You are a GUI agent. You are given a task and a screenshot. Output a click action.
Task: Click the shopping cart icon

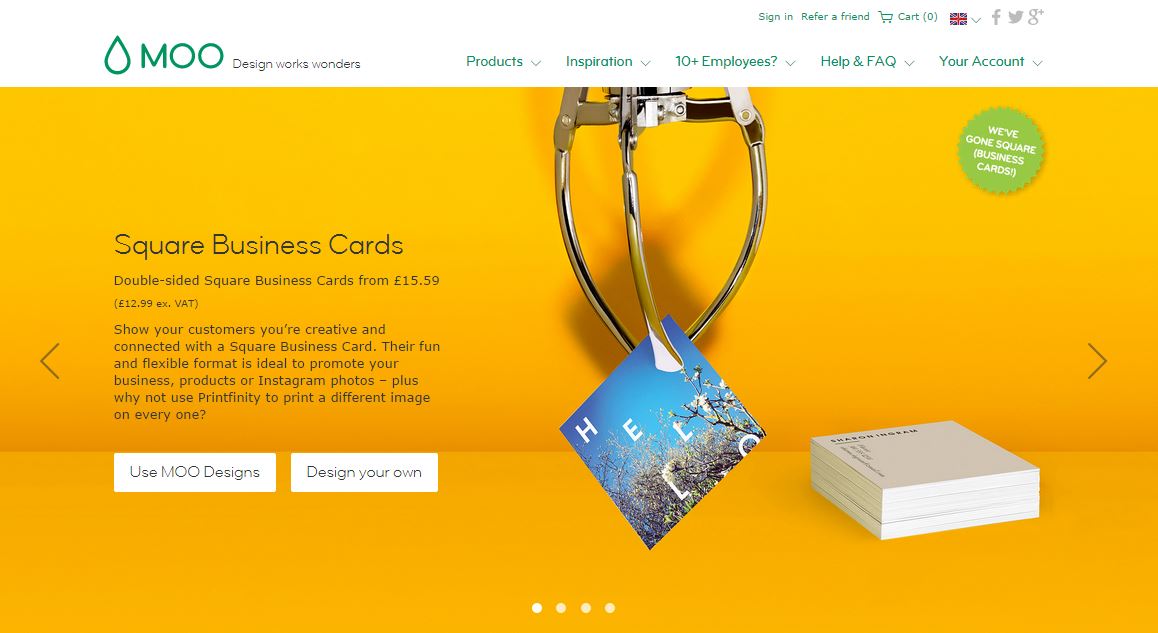click(885, 16)
